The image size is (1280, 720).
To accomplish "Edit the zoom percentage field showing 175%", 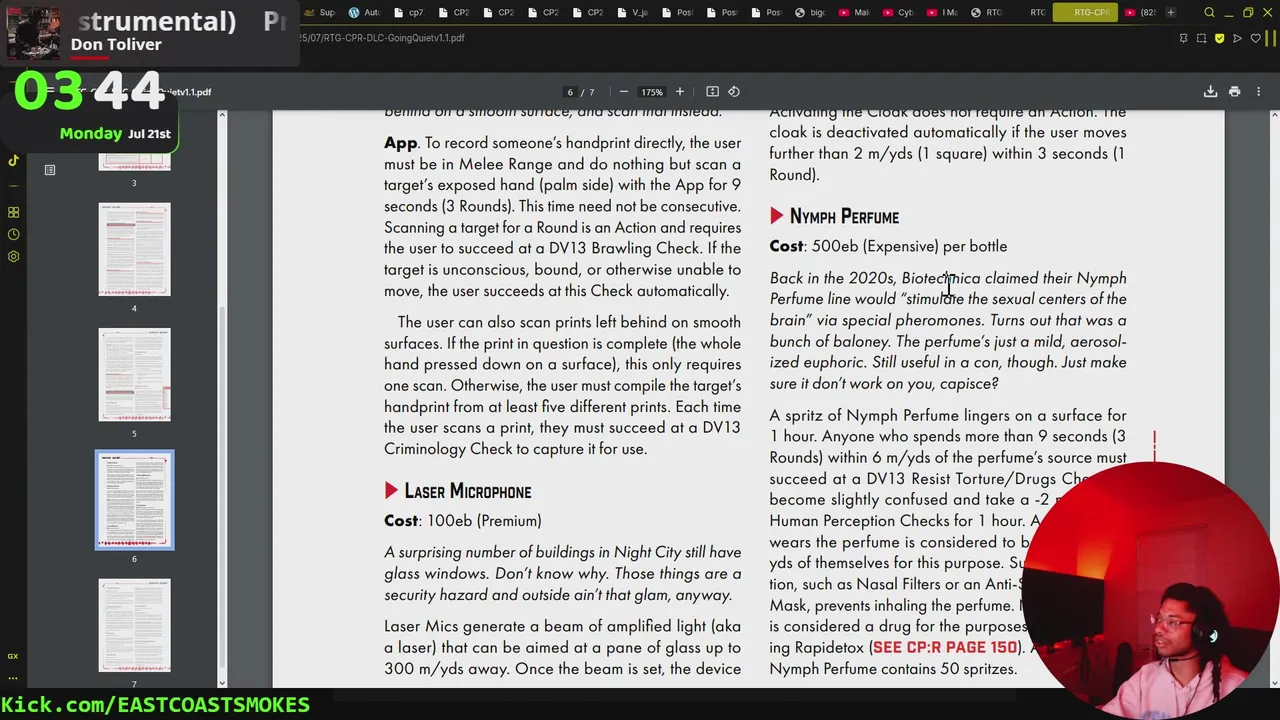I will pyautogui.click(x=652, y=92).
